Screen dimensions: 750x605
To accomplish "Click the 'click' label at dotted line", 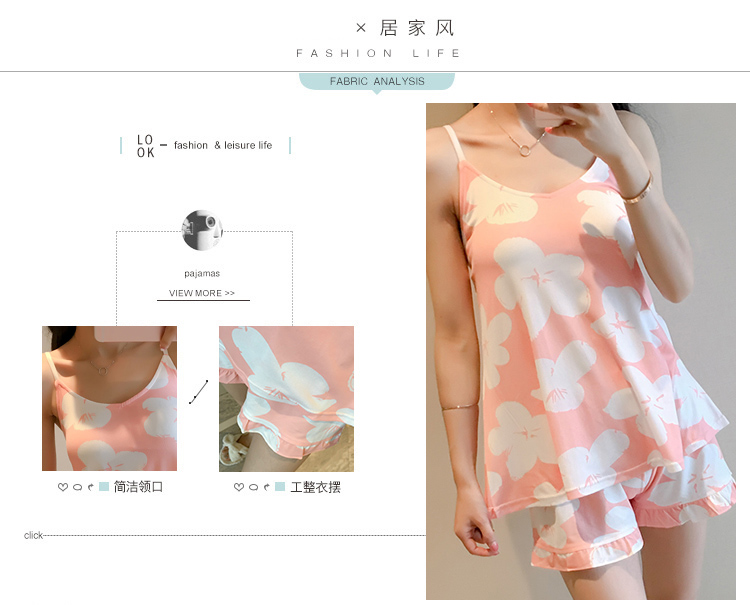I will click(33, 535).
